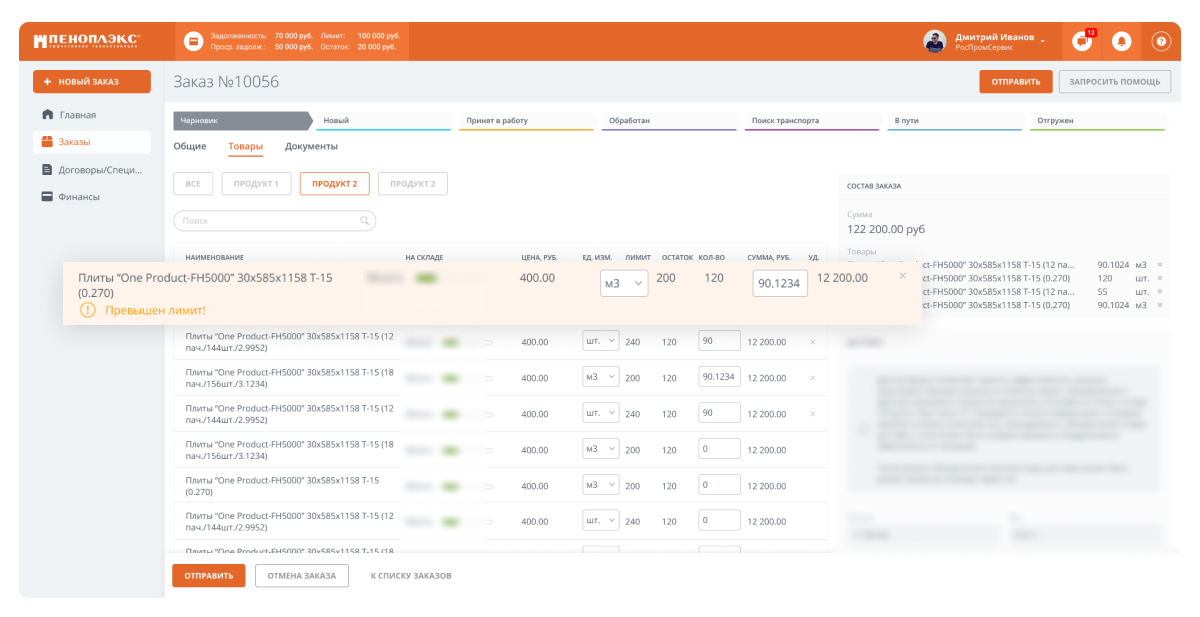Screen dimensions: 1200x617
Task: Click the Превышен лимит! warning text
Action: tap(155, 310)
